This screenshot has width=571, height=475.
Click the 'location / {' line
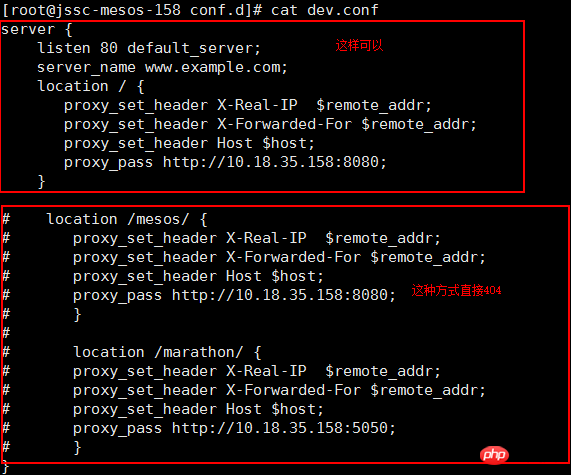pyautogui.click(x=91, y=86)
